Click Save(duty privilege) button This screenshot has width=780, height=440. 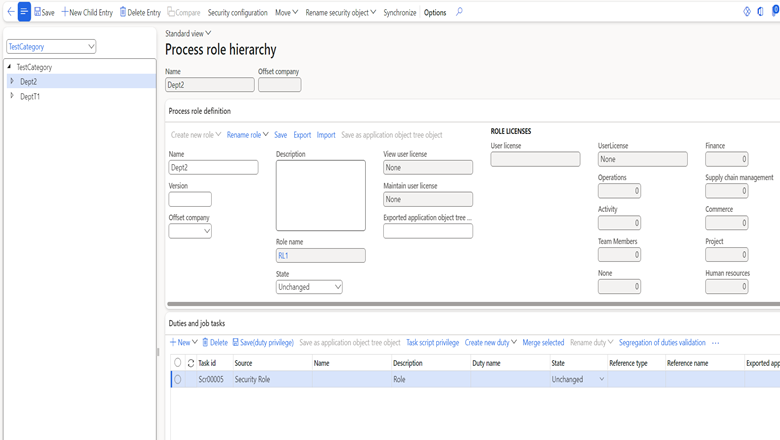[263, 343]
